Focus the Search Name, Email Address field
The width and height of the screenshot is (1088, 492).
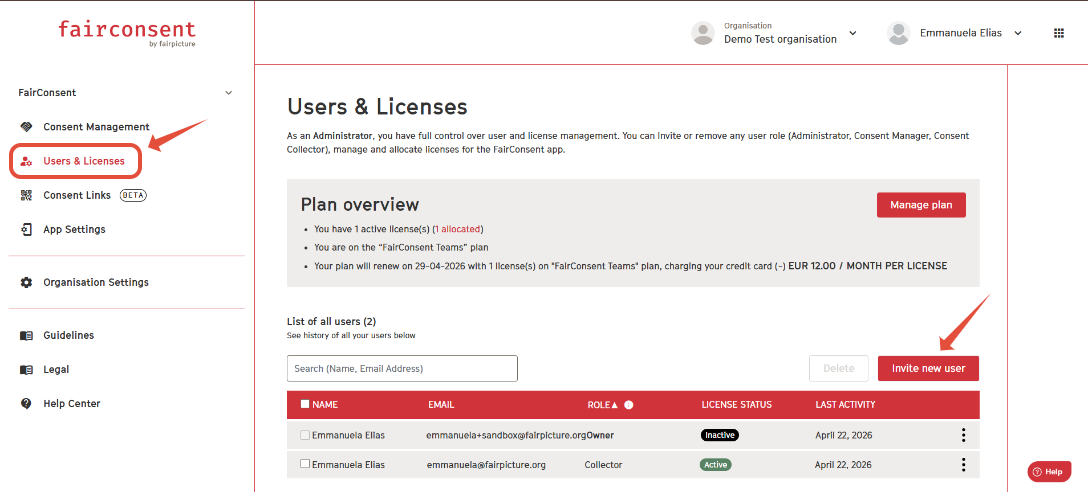[x=402, y=368]
